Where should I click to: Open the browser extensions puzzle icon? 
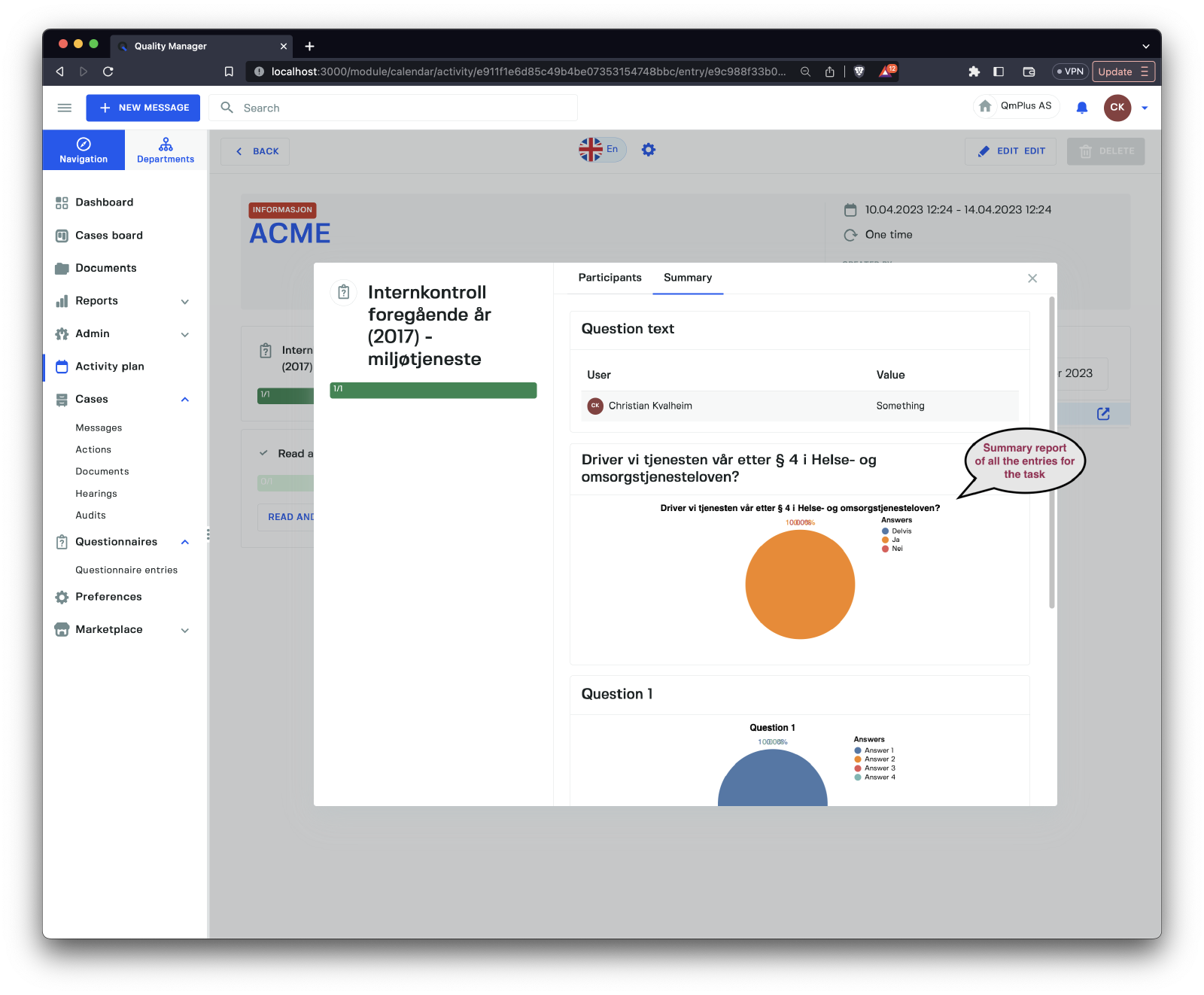(974, 72)
